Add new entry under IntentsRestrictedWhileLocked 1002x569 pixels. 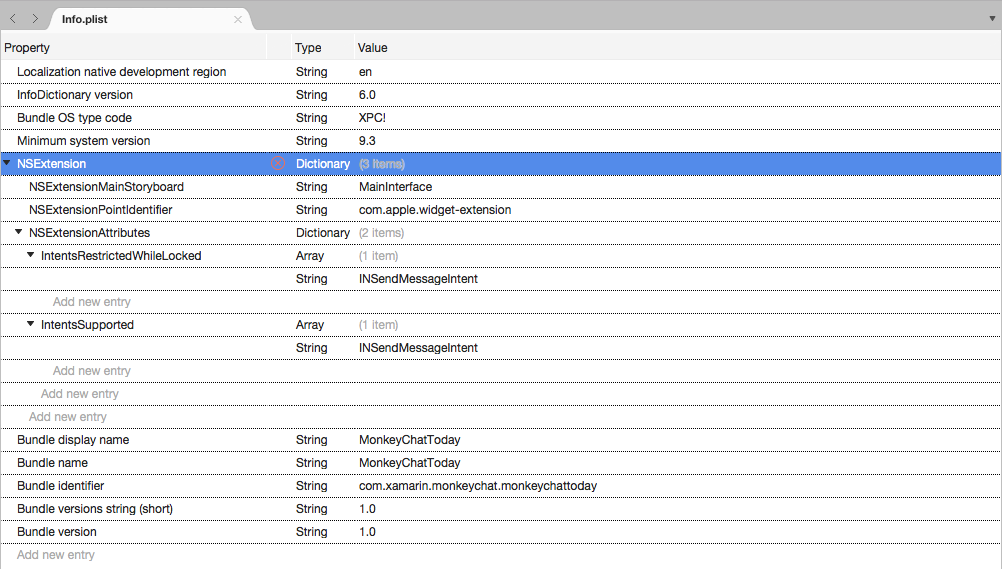(91, 302)
